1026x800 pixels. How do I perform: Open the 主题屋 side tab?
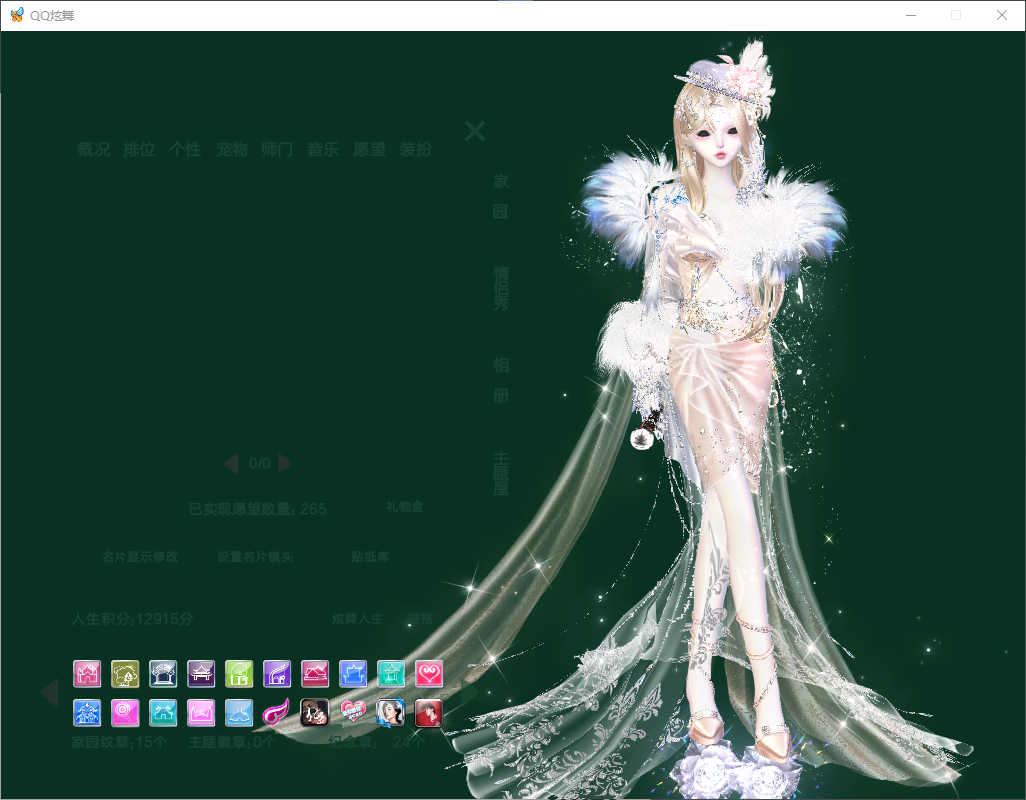point(501,473)
